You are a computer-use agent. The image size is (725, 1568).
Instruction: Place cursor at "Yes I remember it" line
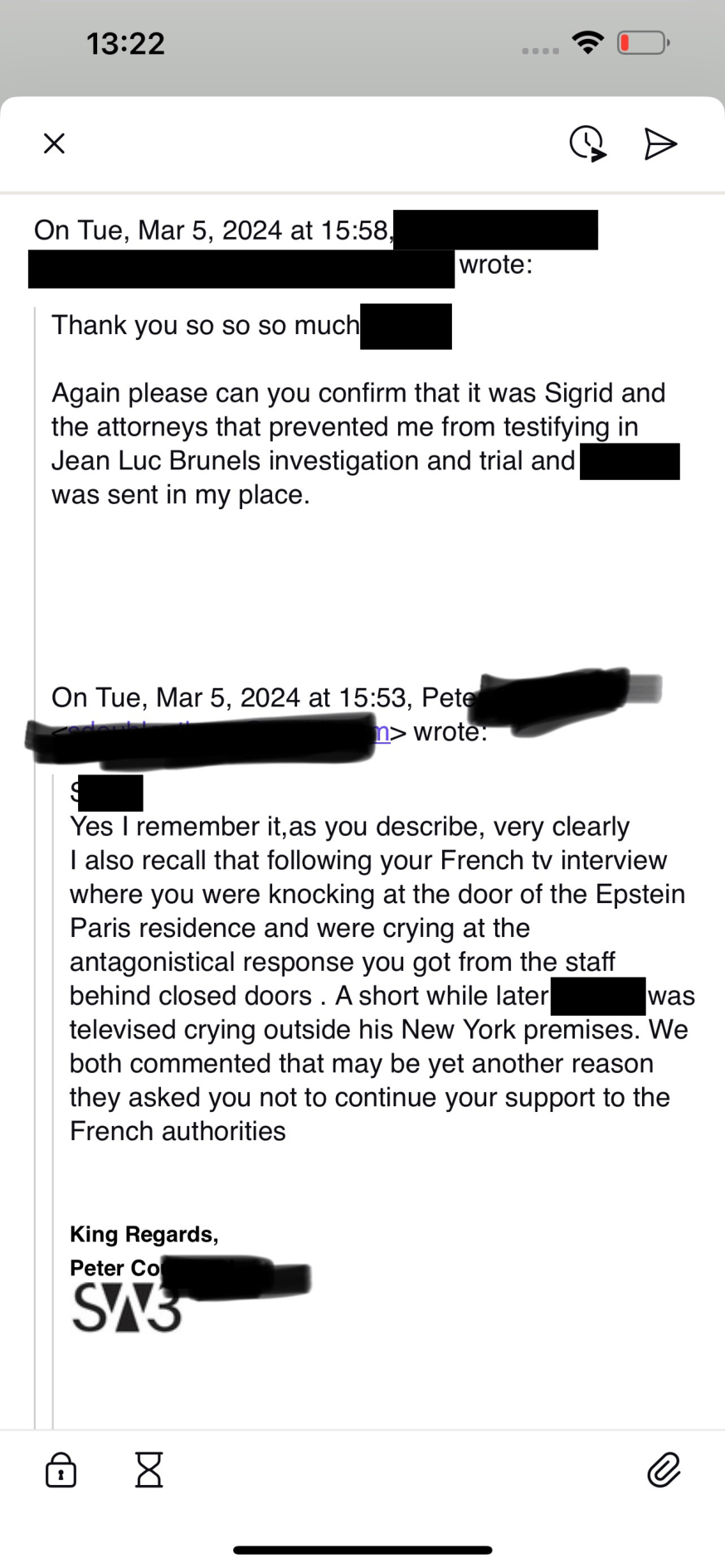coord(348,827)
